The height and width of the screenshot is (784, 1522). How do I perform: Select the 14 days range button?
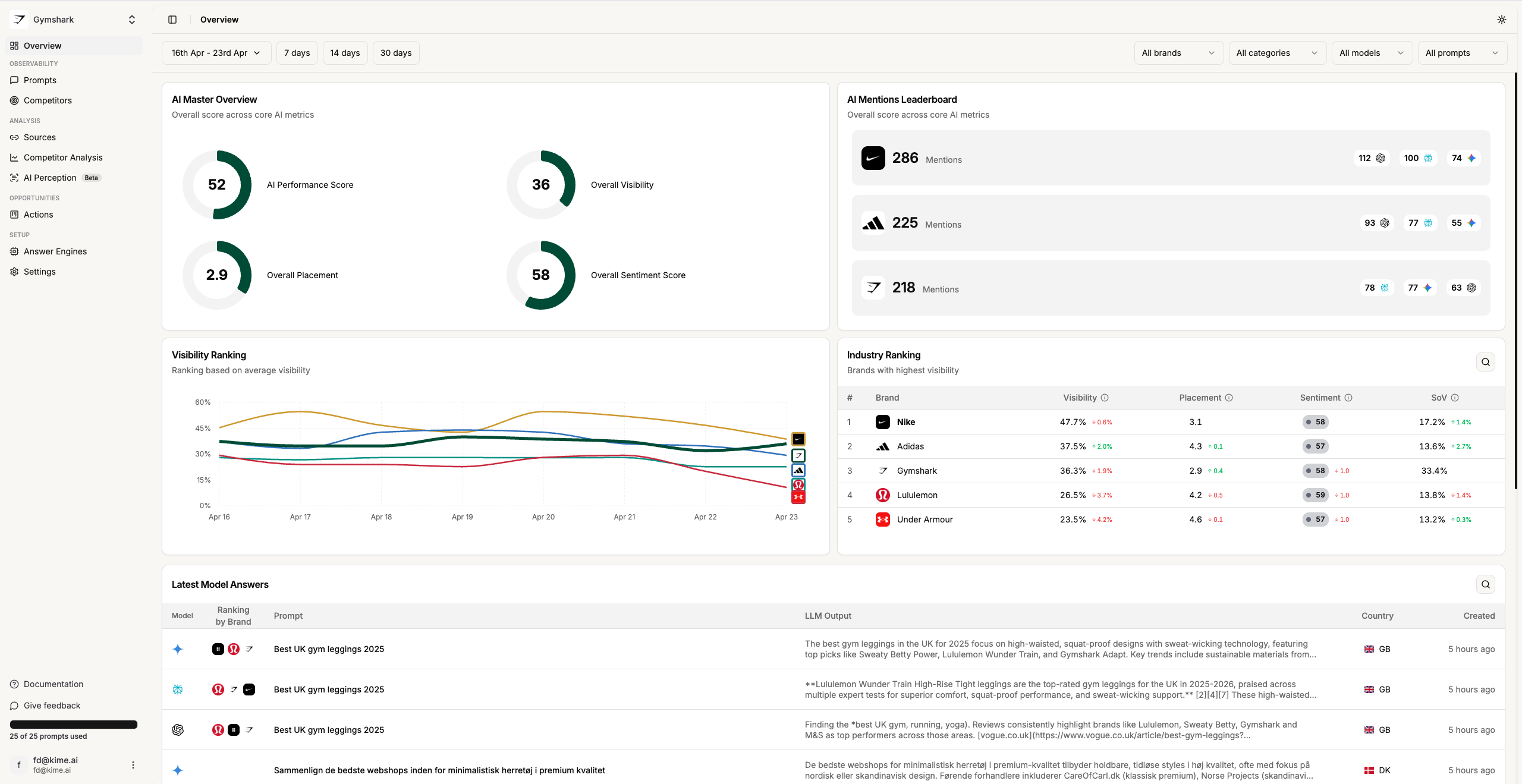click(x=345, y=53)
